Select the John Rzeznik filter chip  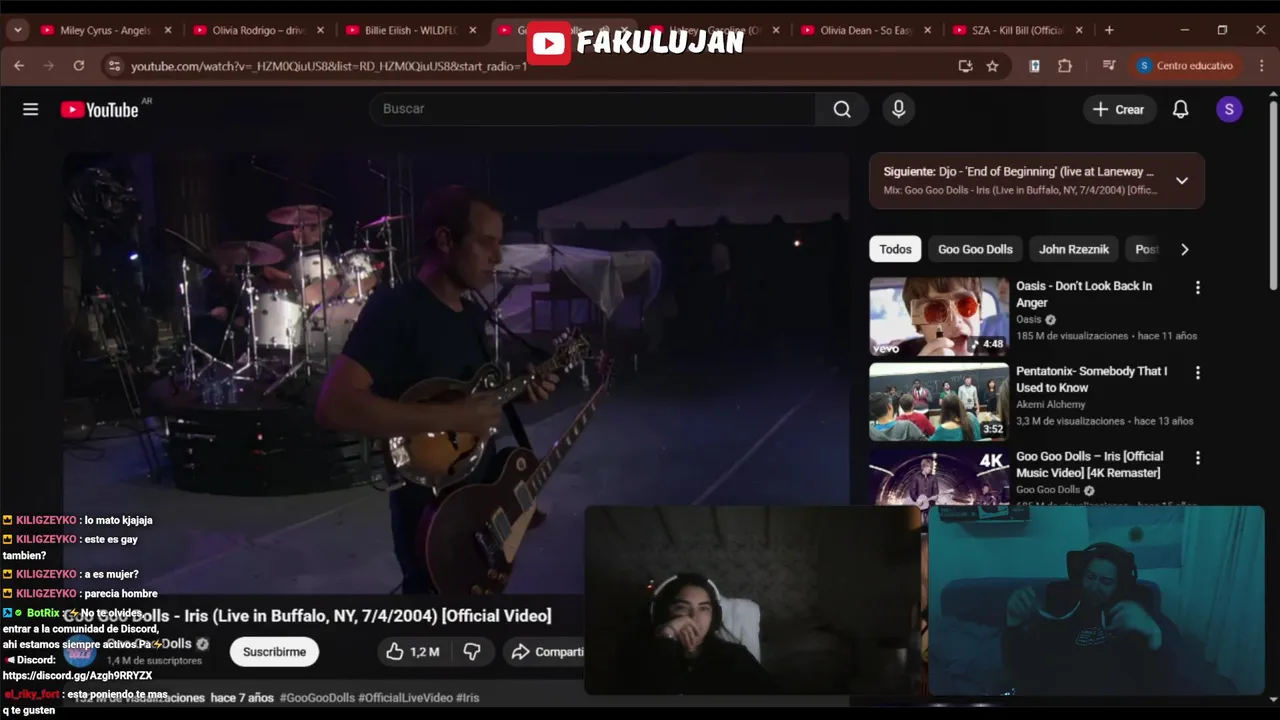coord(1075,250)
